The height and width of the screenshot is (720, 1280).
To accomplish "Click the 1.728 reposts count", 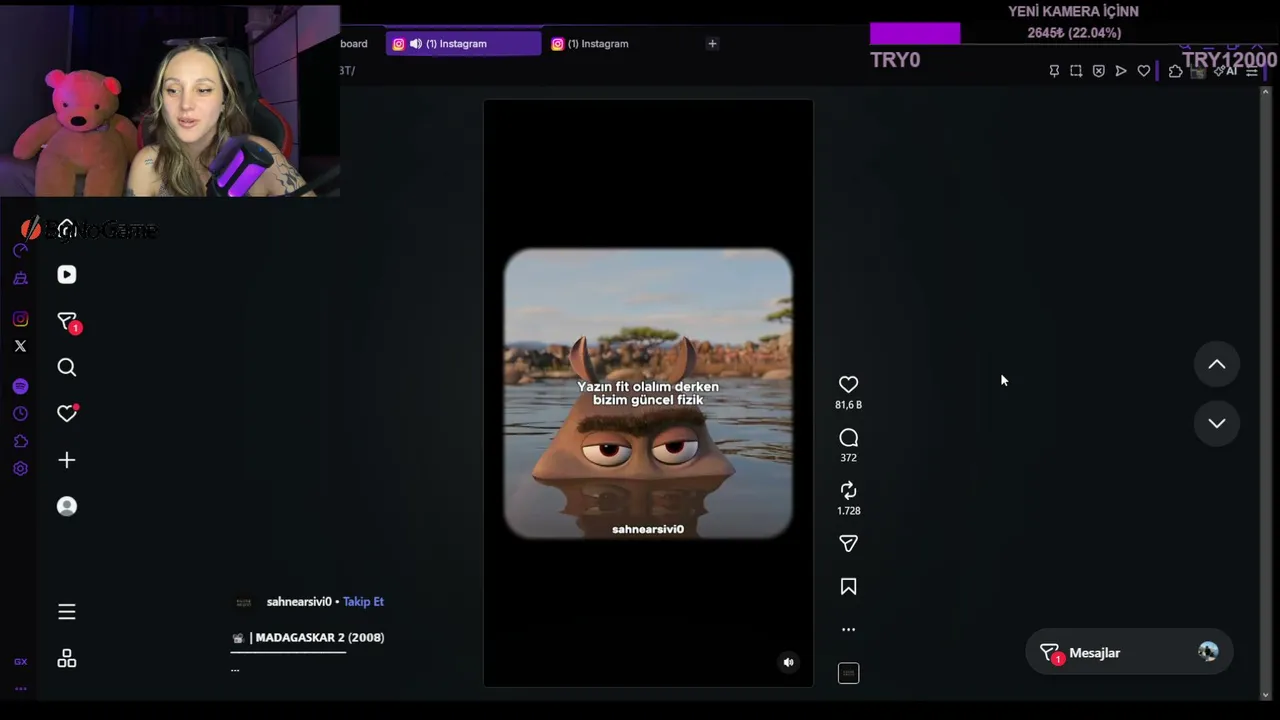I will click(x=848, y=511).
